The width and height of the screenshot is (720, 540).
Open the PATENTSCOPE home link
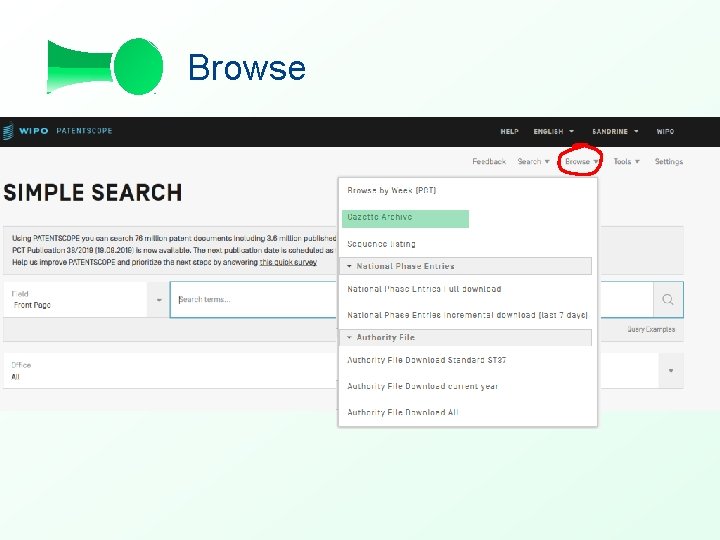84,131
